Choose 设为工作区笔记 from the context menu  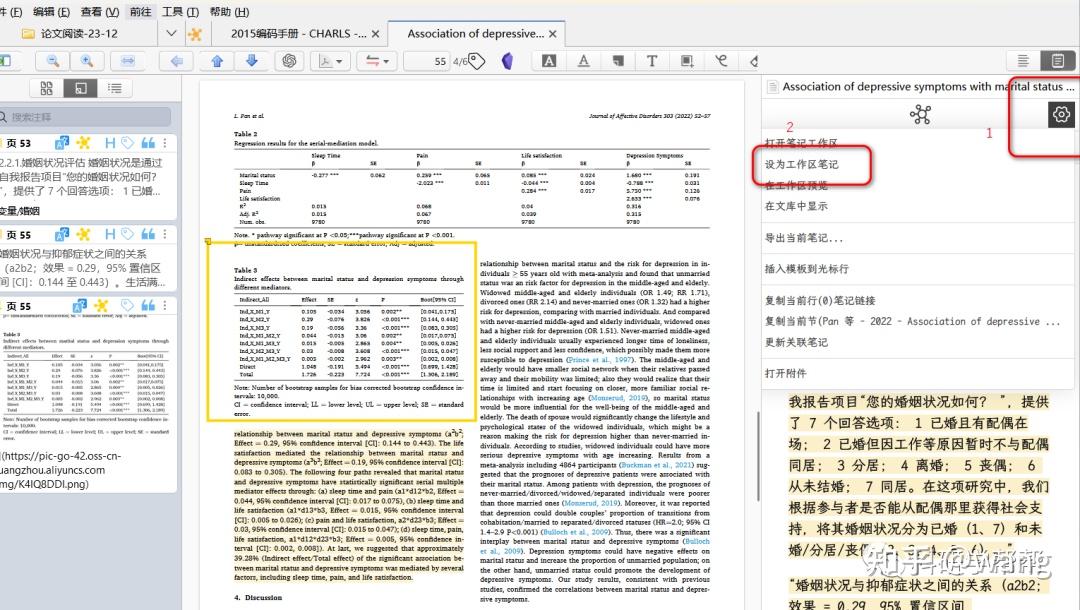point(800,165)
